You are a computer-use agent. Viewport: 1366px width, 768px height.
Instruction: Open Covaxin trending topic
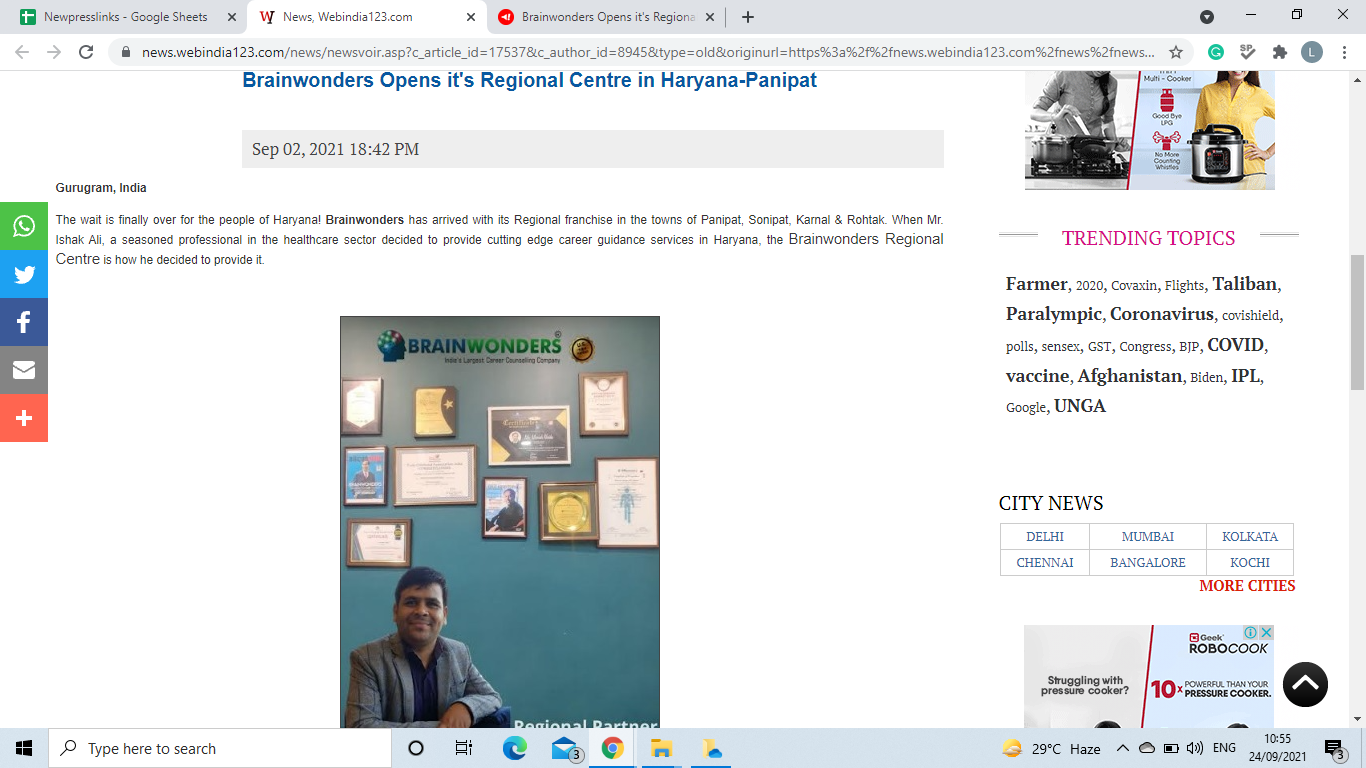tap(1134, 285)
